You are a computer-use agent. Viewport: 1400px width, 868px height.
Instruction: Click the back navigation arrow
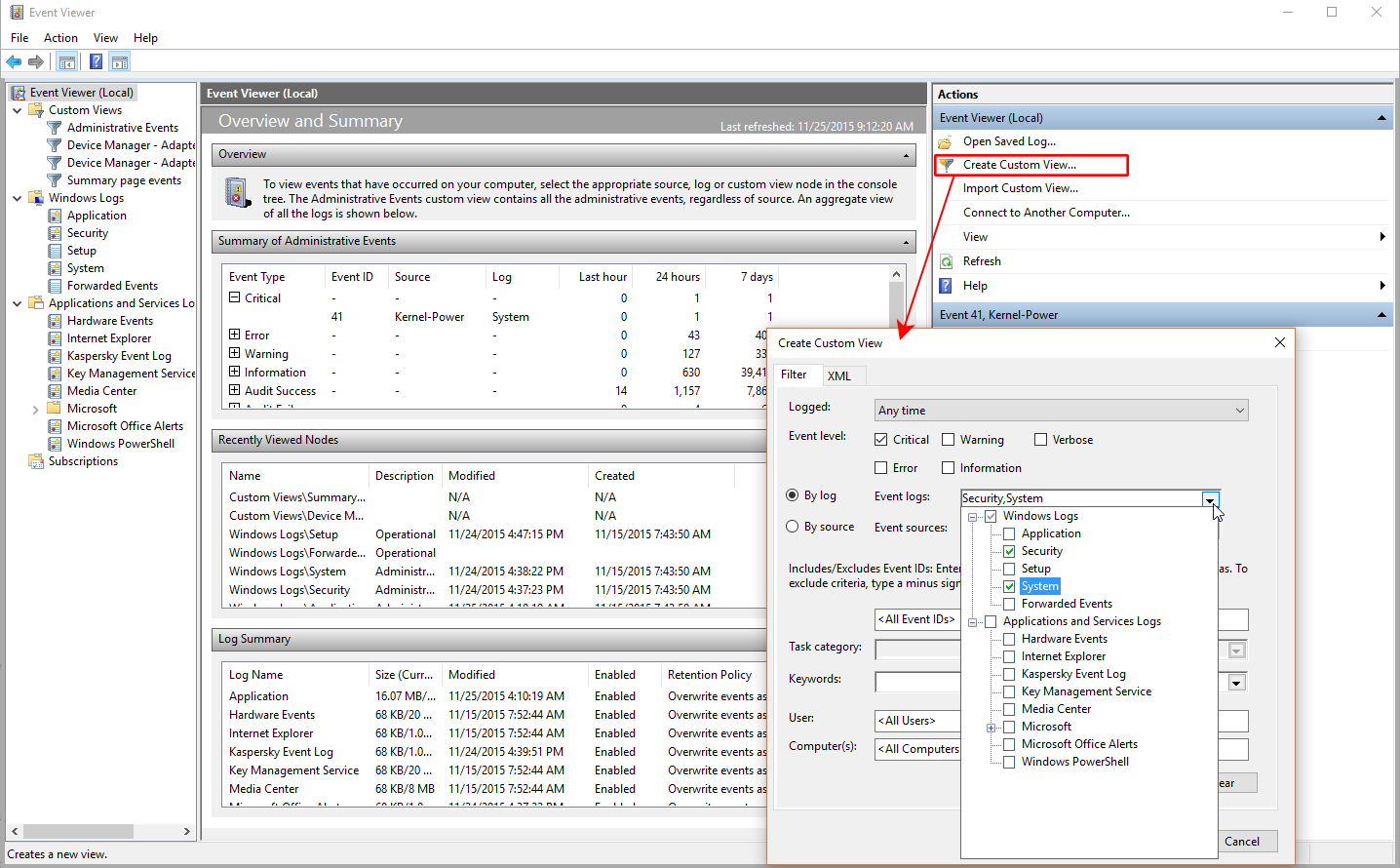pos(14,60)
